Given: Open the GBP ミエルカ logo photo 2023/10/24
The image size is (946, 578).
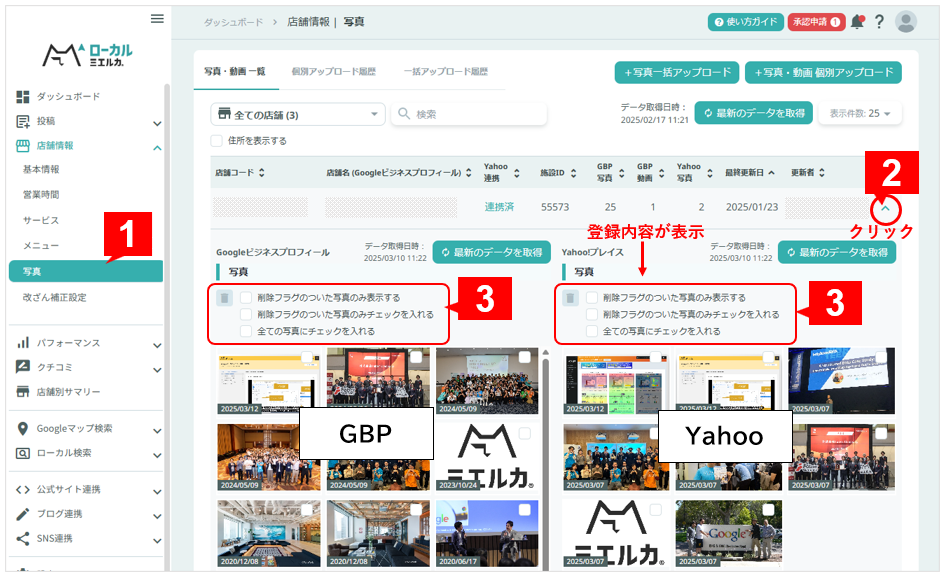Looking at the screenshot, I should 487,457.
